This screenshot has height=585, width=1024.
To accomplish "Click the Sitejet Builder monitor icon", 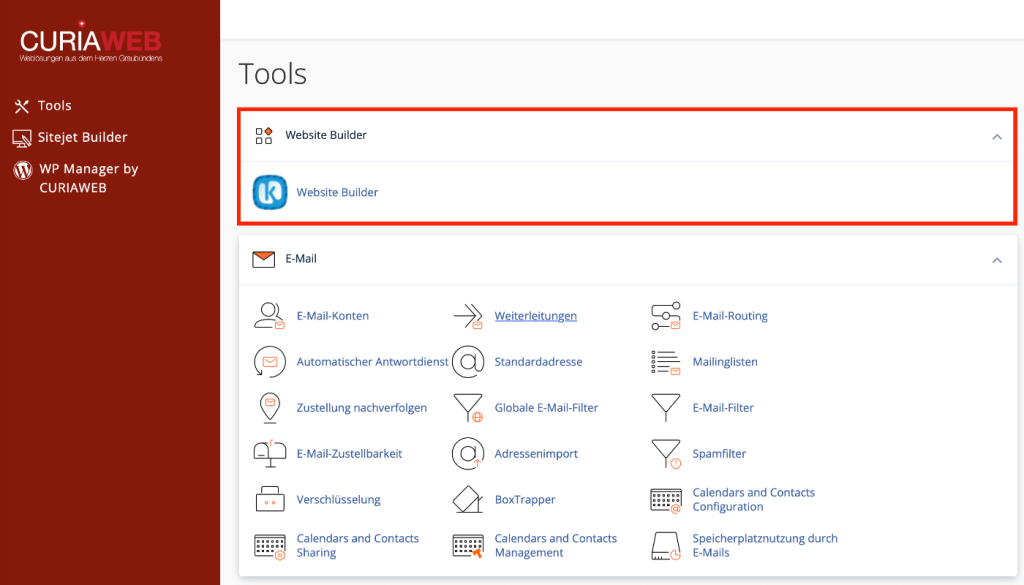I will [x=22, y=138].
